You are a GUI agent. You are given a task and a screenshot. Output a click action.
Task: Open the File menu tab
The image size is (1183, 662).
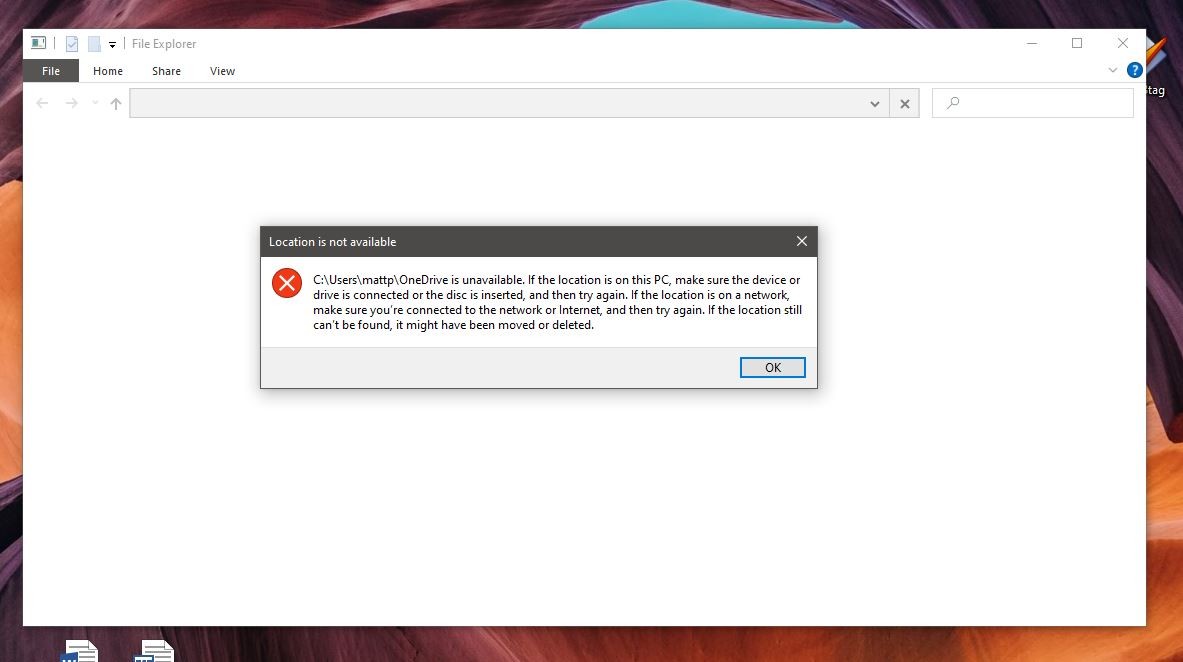[x=51, y=71]
